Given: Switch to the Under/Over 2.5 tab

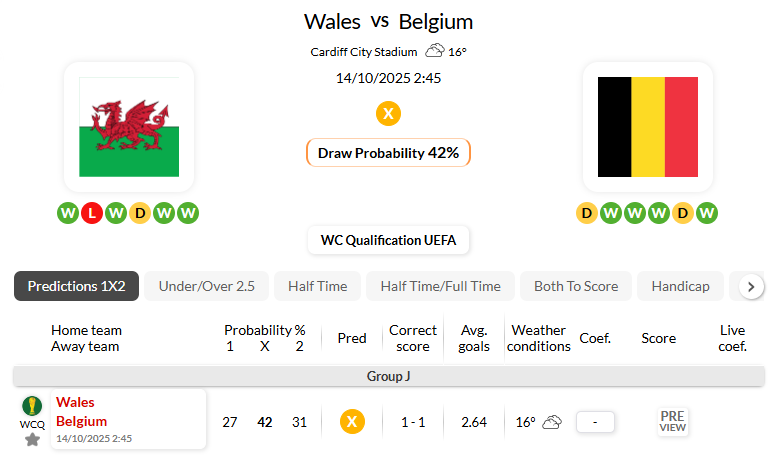Looking at the screenshot, I should [x=207, y=286].
